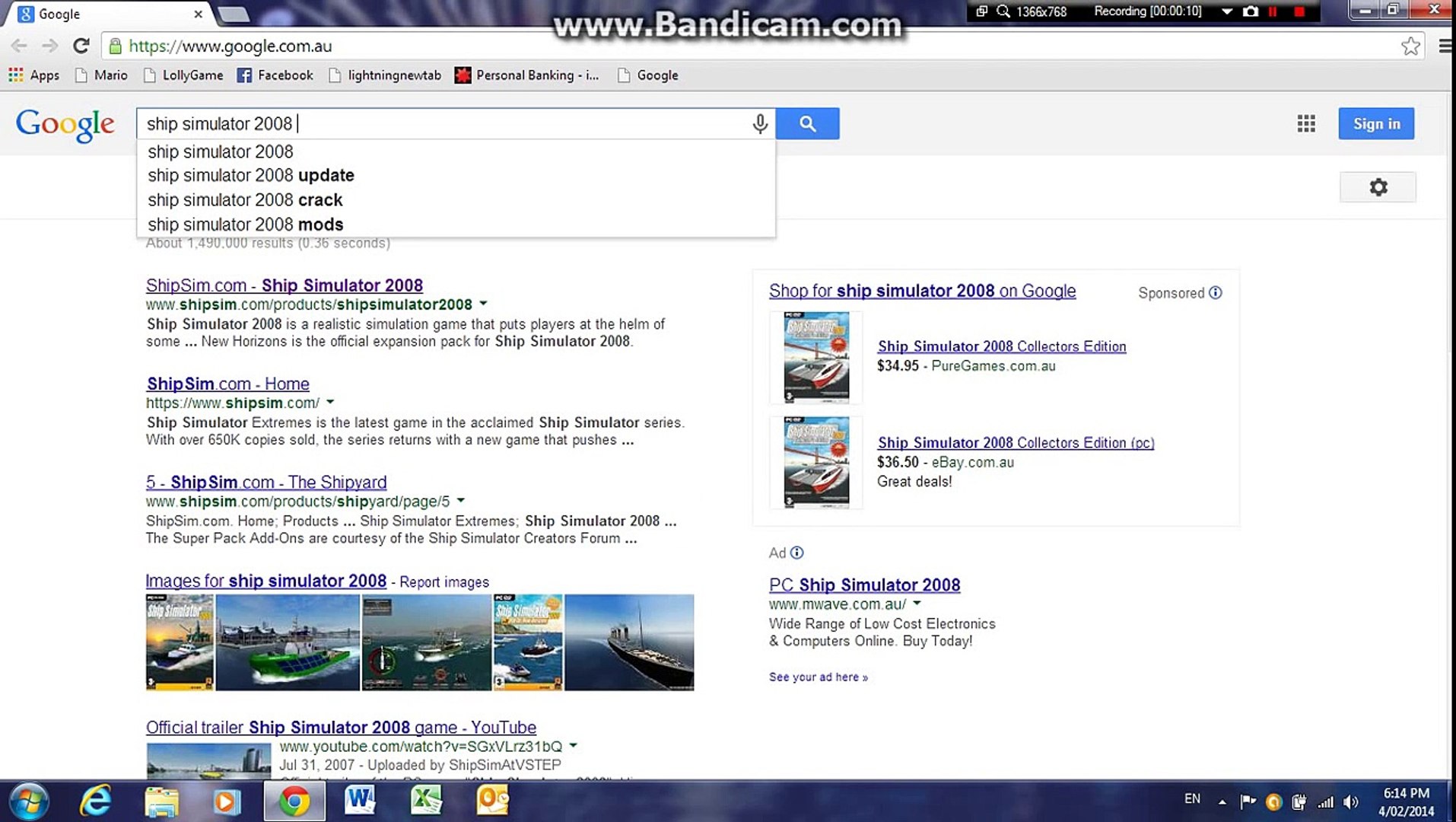Expand dropdown next to YouTube result URL
1456x822 pixels.
574,746
